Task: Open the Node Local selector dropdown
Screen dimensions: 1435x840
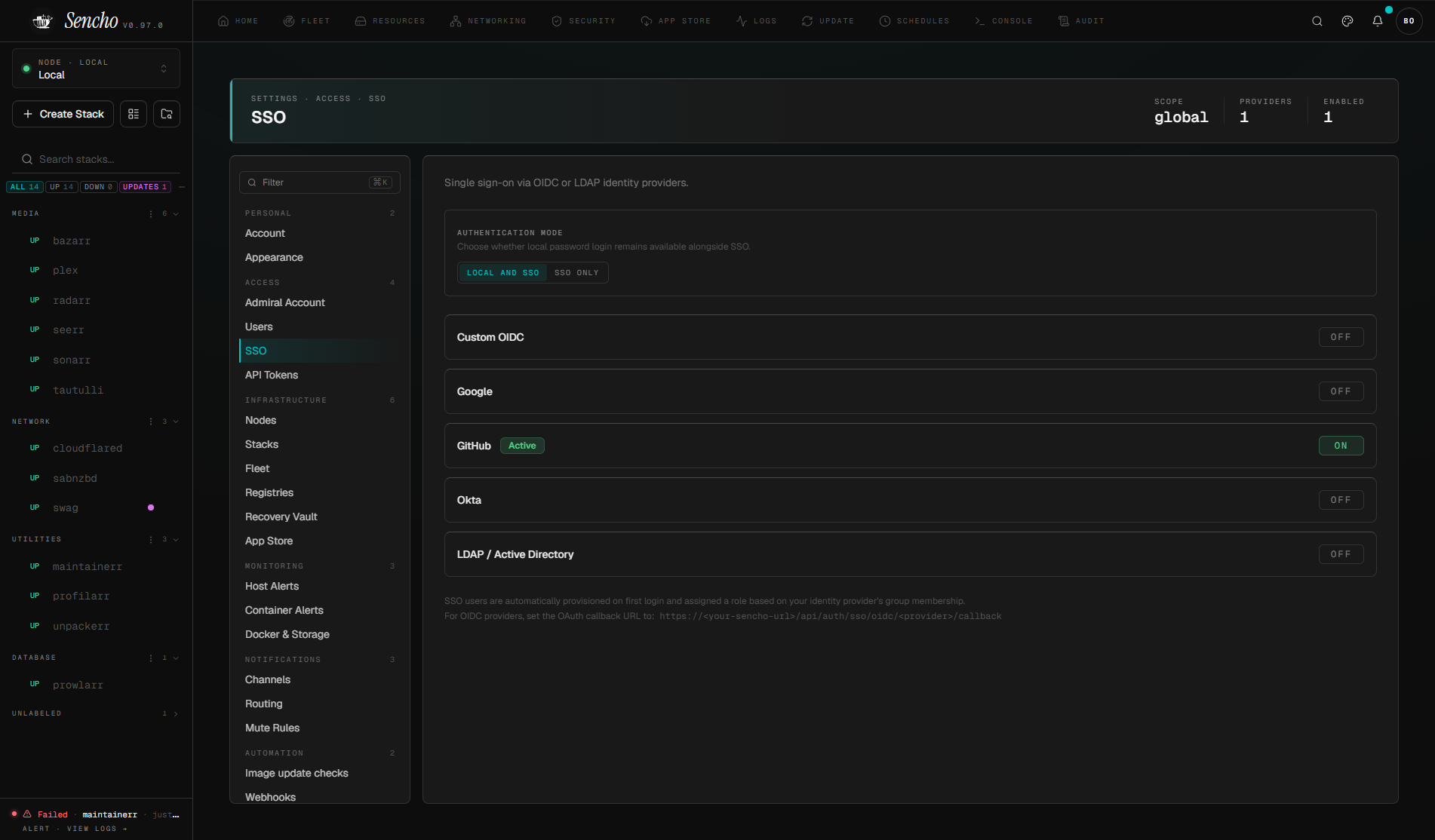Action: pos(96,69)
